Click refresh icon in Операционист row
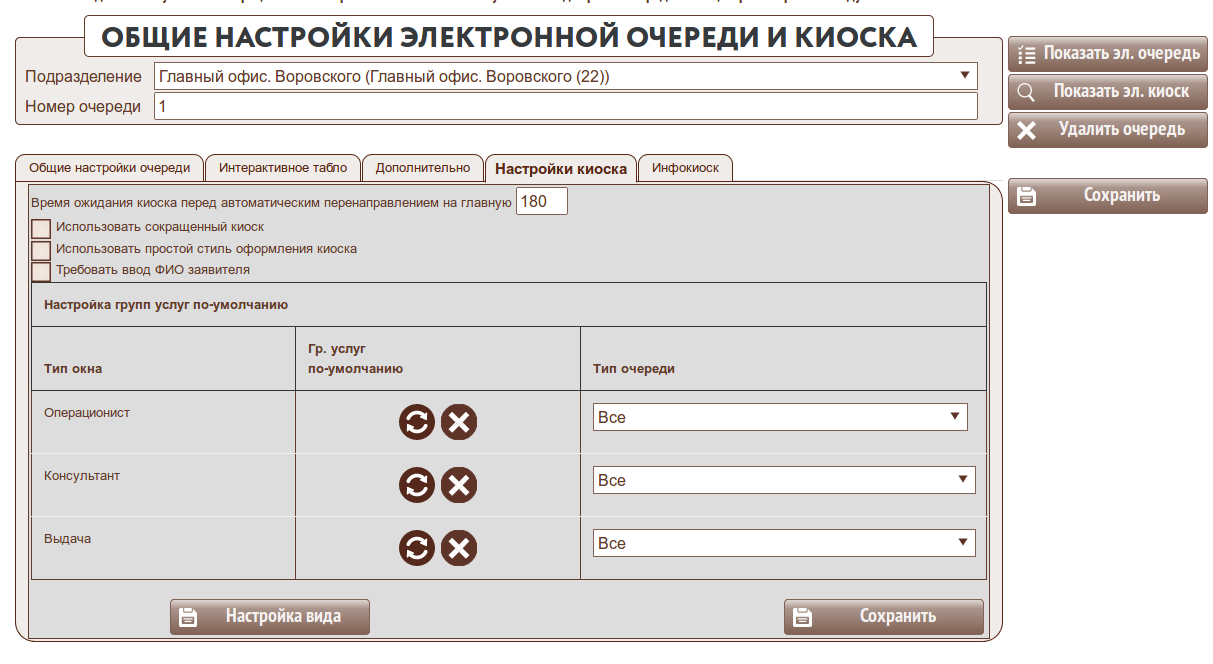This screenshot has width=1213, height=664. coord(417,423)
